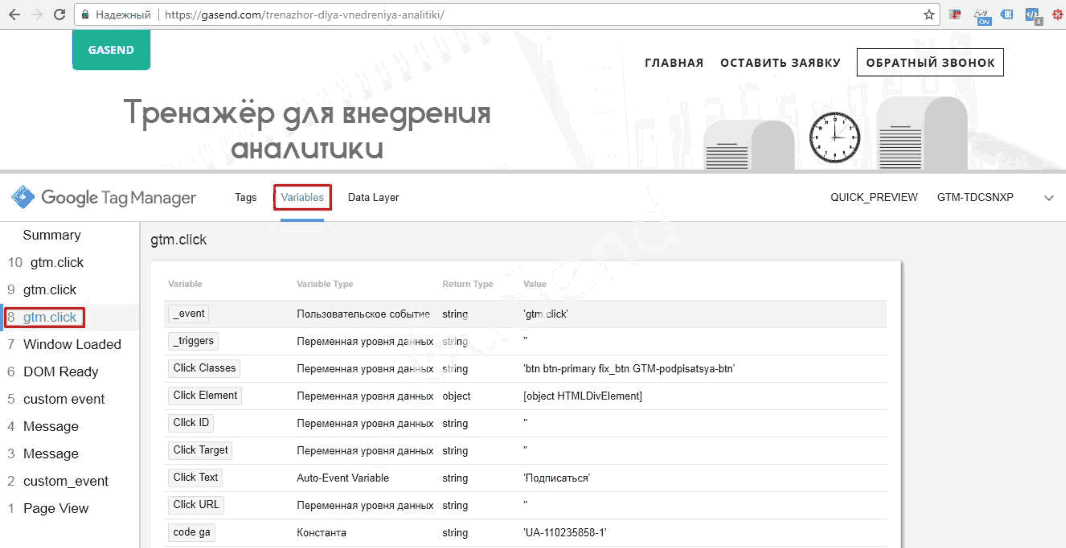Viewport: 1066px width, 548px height.
Task: Click the Value column header
Action: (x=535, y=284)
